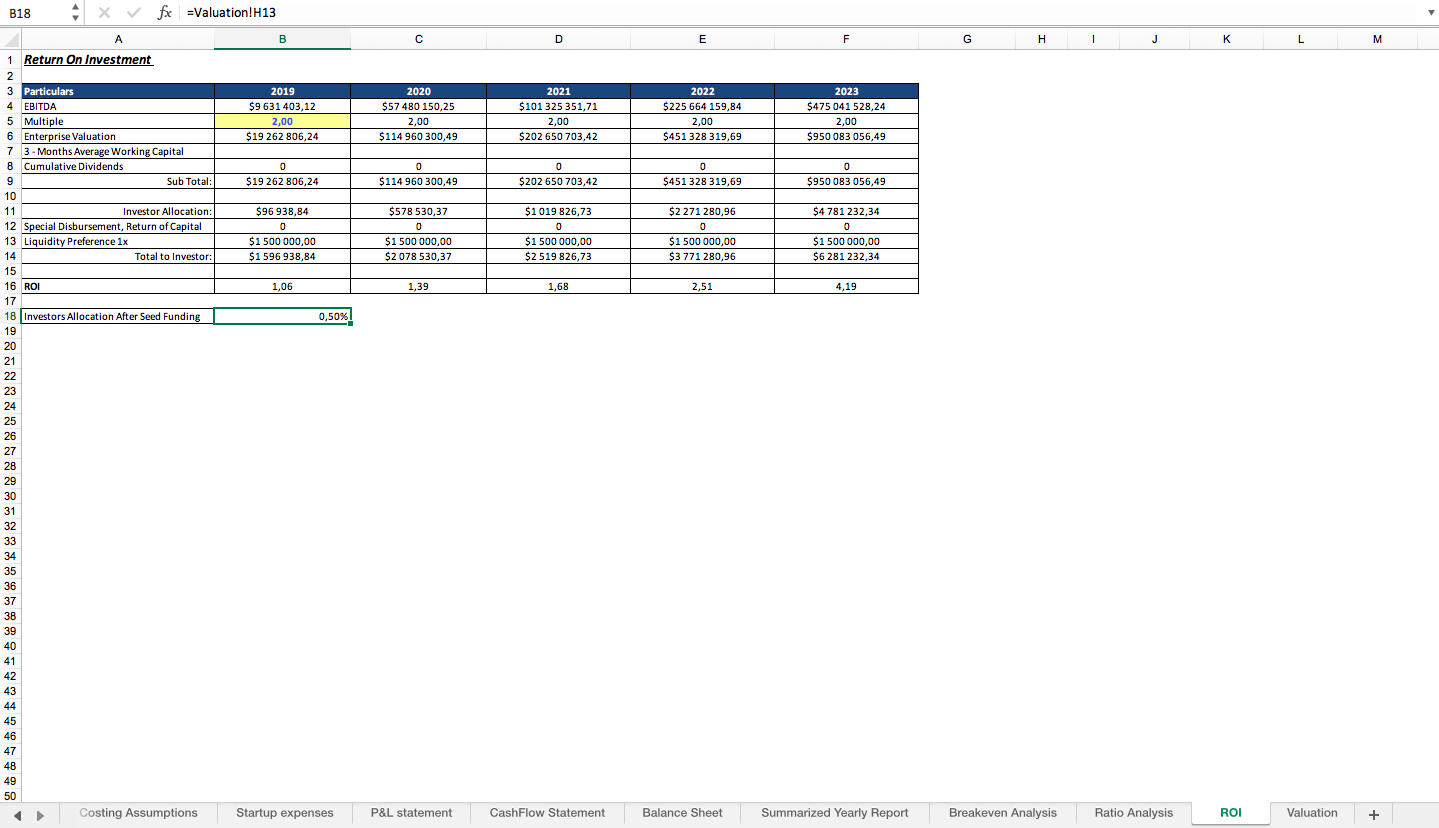Screen dimensions: 1439x828
Task: Select the 2023 ROI value 4,19
Action: click(x=846, y=286)
